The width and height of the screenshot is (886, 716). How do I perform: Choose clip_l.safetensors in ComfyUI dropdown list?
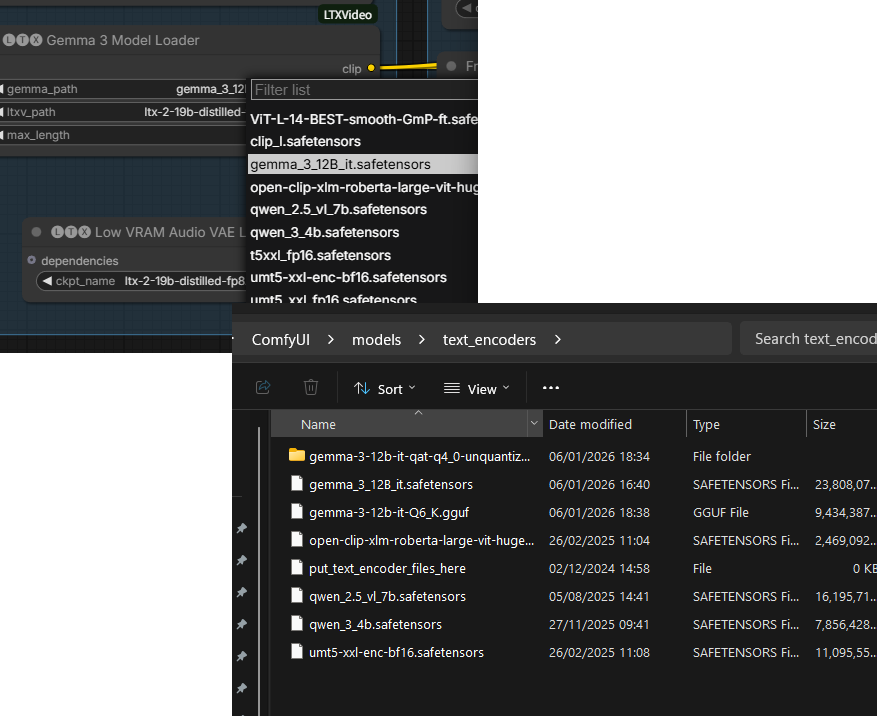tap(363, 141)
